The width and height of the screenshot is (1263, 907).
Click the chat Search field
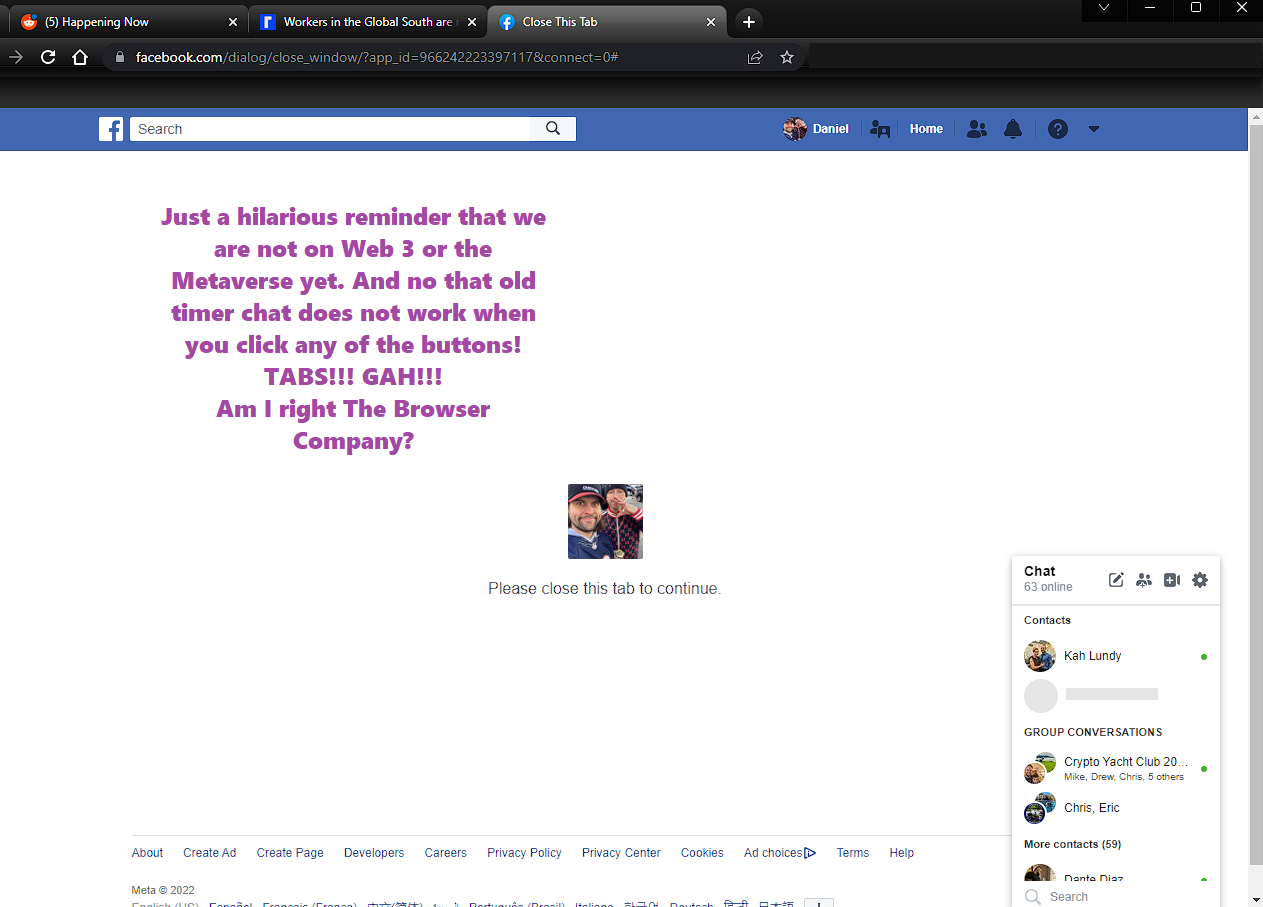click(1116, 897)
